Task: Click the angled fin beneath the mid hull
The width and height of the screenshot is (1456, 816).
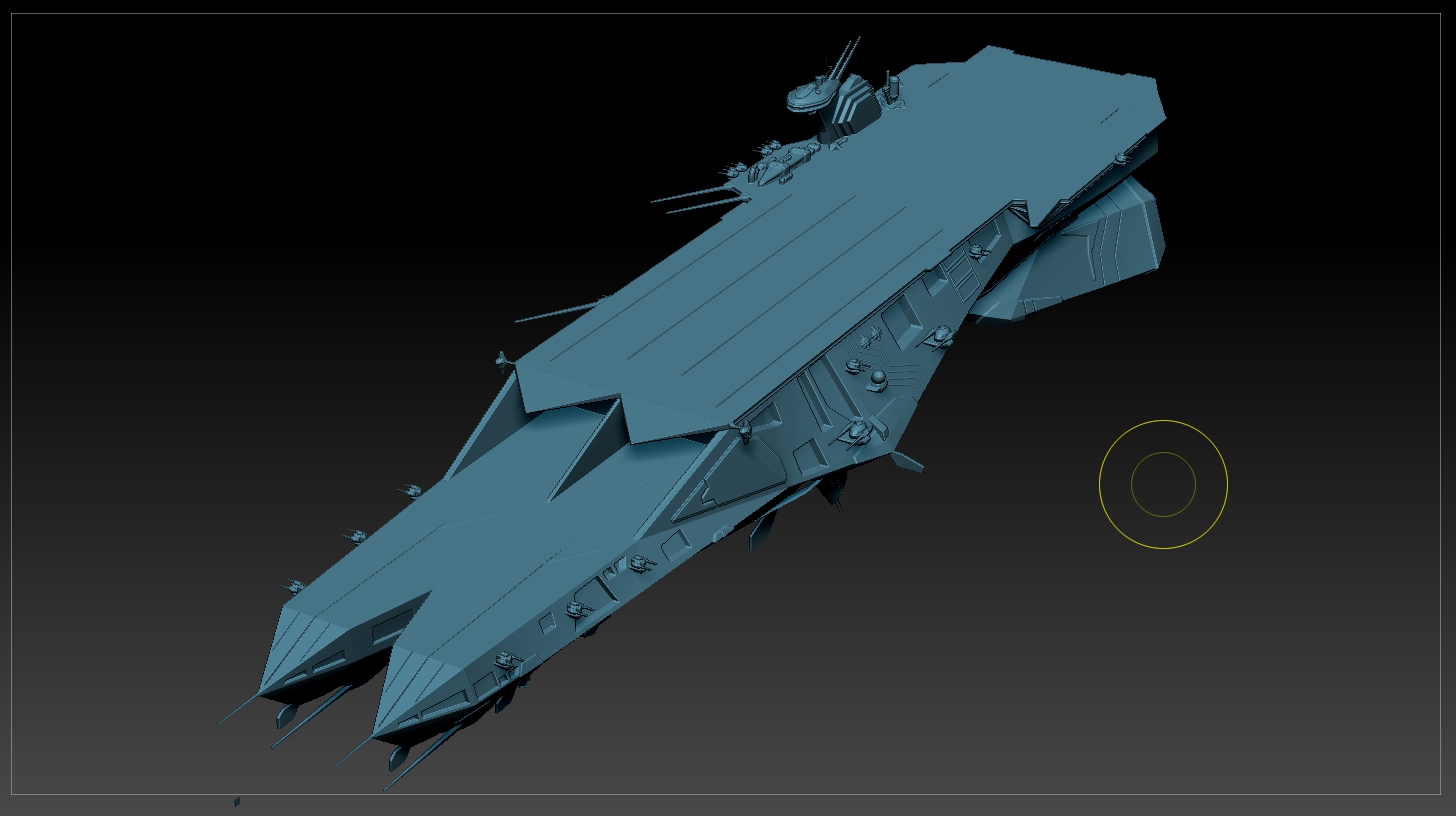Action: [x=906, y=461]
